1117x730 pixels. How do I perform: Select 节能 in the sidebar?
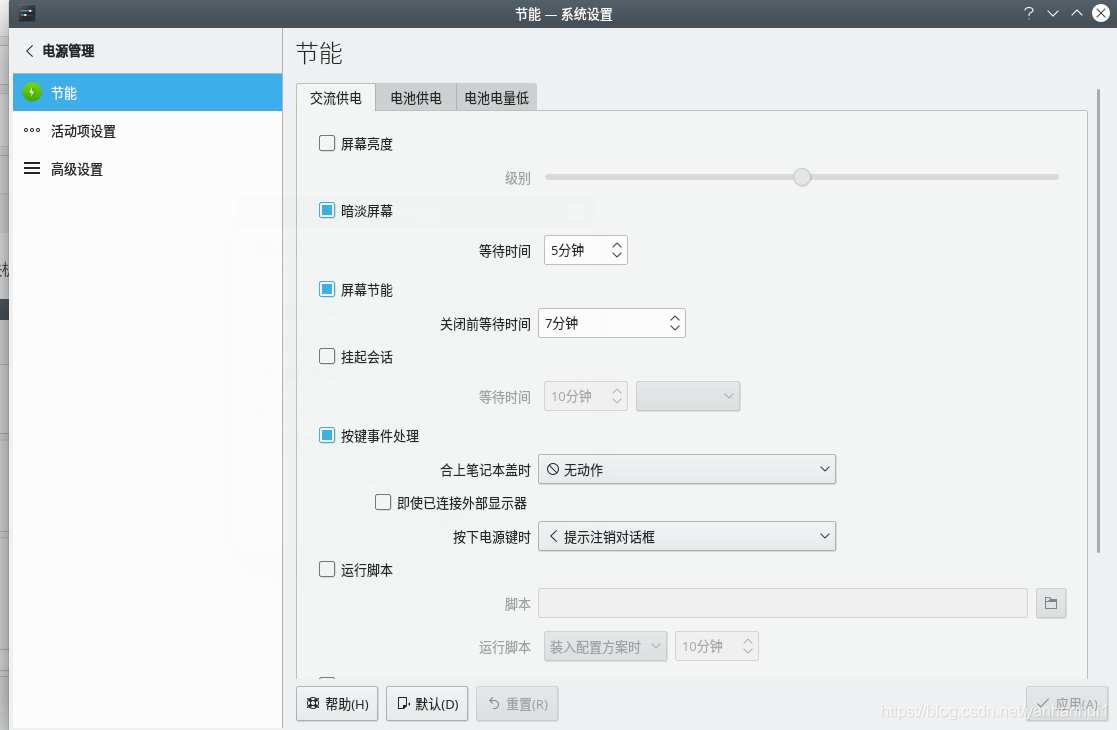pyautogui.click(x=147, y=92)
